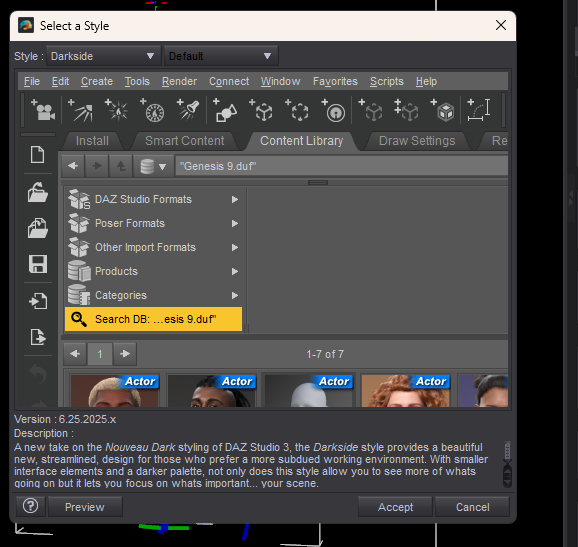This screenshot has height=547, width=578.
Task: Open the Favorites menu
Action: tap(335, 81)
